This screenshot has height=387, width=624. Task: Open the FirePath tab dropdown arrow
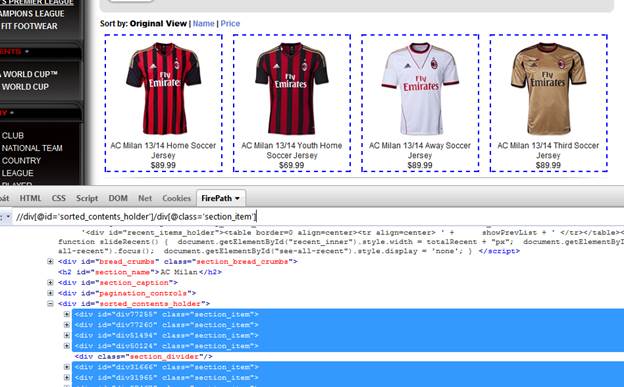(237, 198)
